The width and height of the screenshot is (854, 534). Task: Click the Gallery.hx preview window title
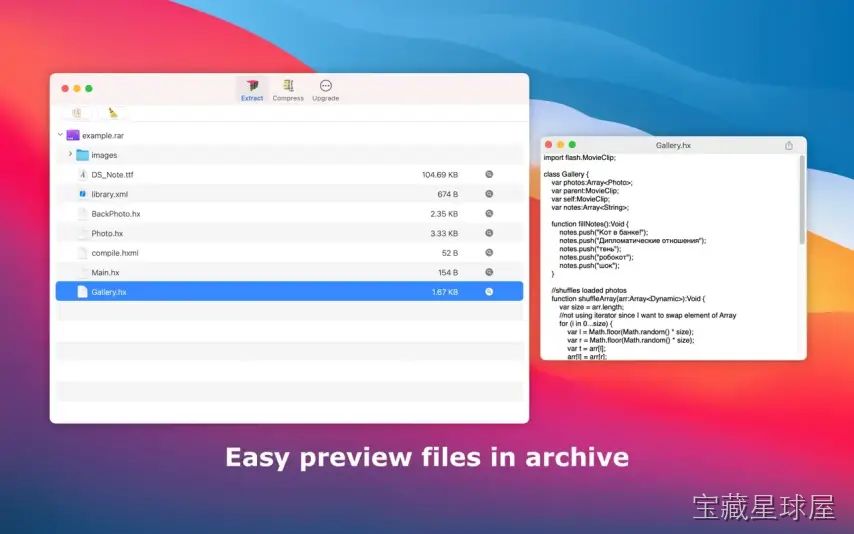673,145
